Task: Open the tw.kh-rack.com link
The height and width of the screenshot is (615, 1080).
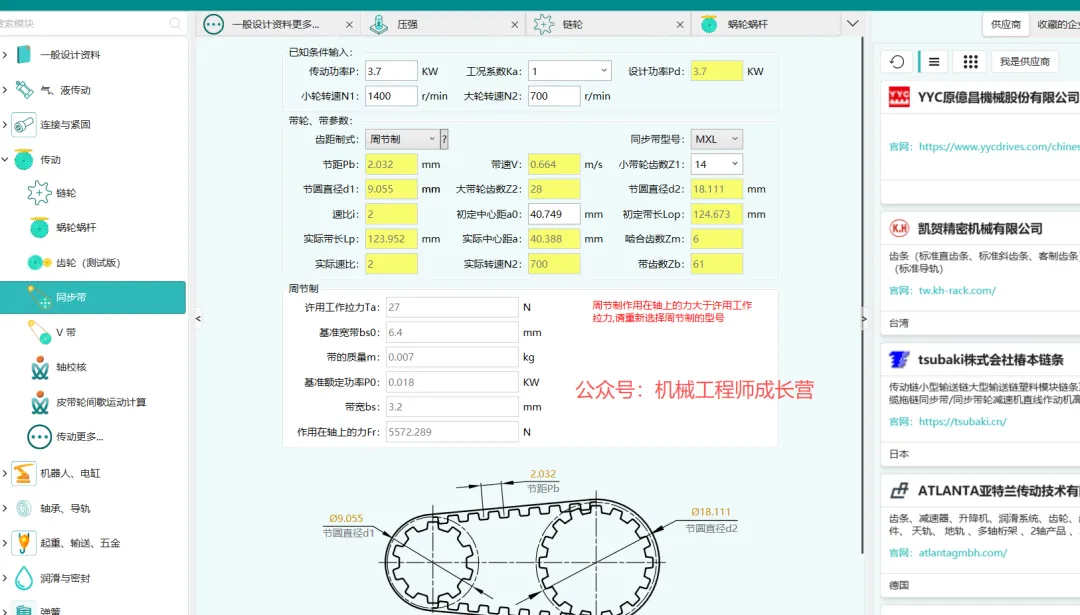Action: [x=957, y=291]
